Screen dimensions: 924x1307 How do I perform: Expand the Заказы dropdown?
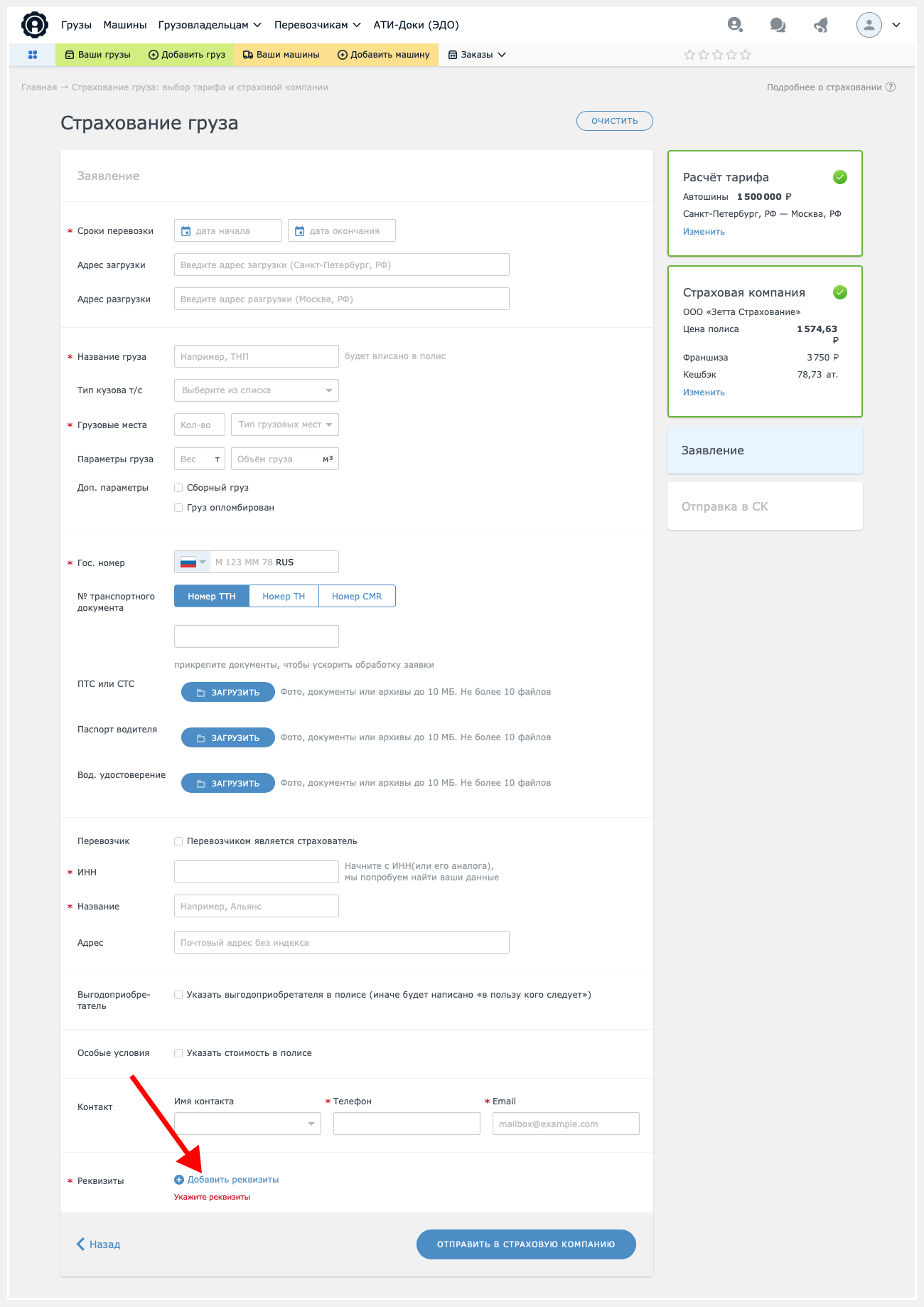click(x=477, y=55)
